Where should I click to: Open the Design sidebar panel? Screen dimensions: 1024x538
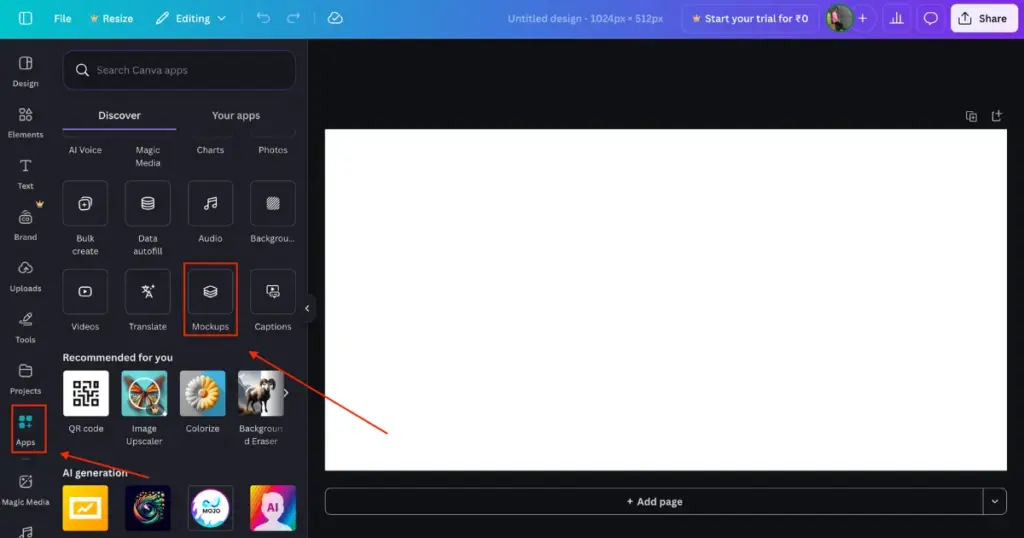25,71
